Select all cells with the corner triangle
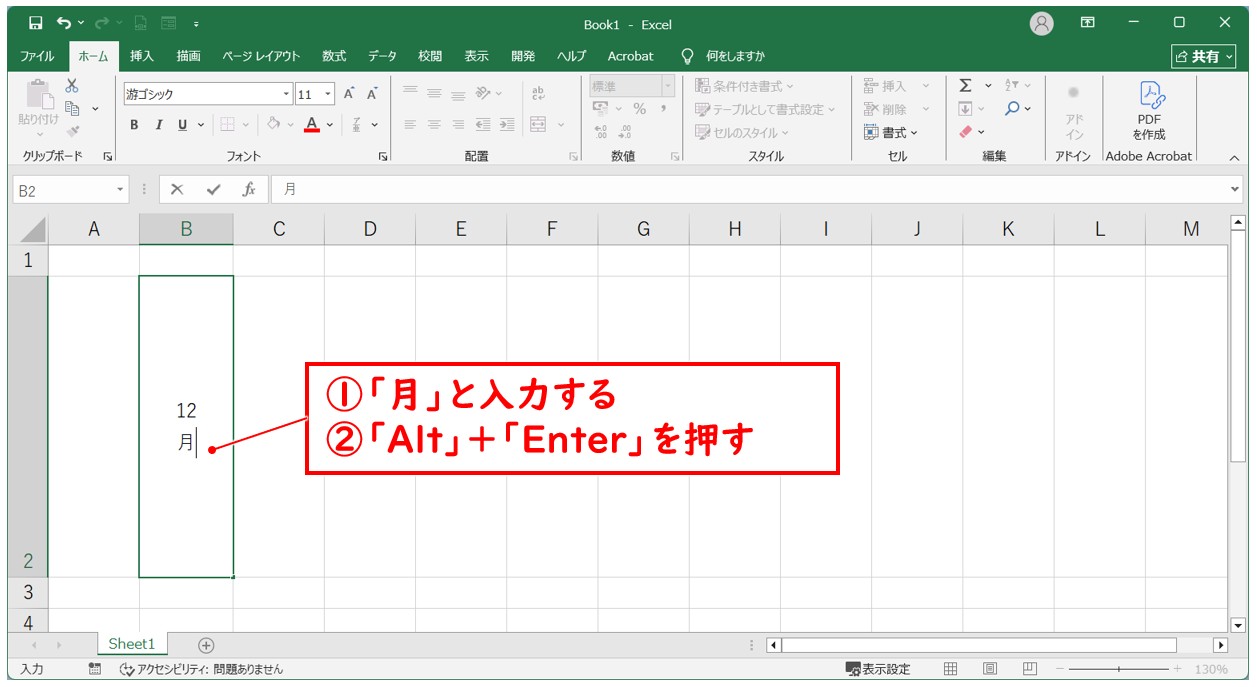 pos(32,230)
